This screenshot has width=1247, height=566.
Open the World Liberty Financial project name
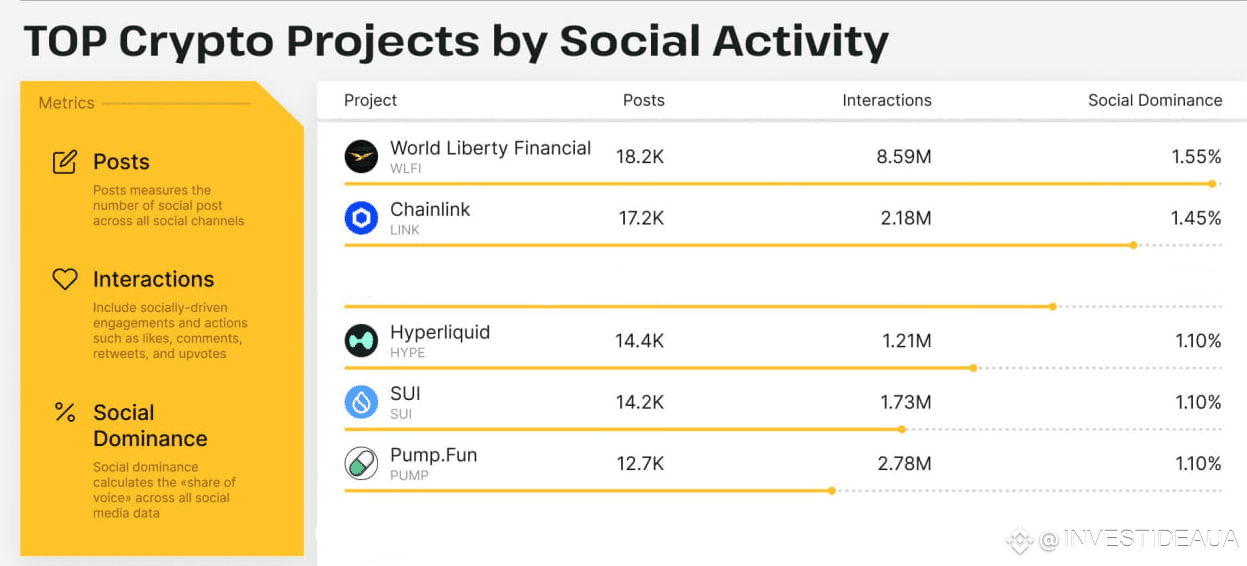[490, 148]
